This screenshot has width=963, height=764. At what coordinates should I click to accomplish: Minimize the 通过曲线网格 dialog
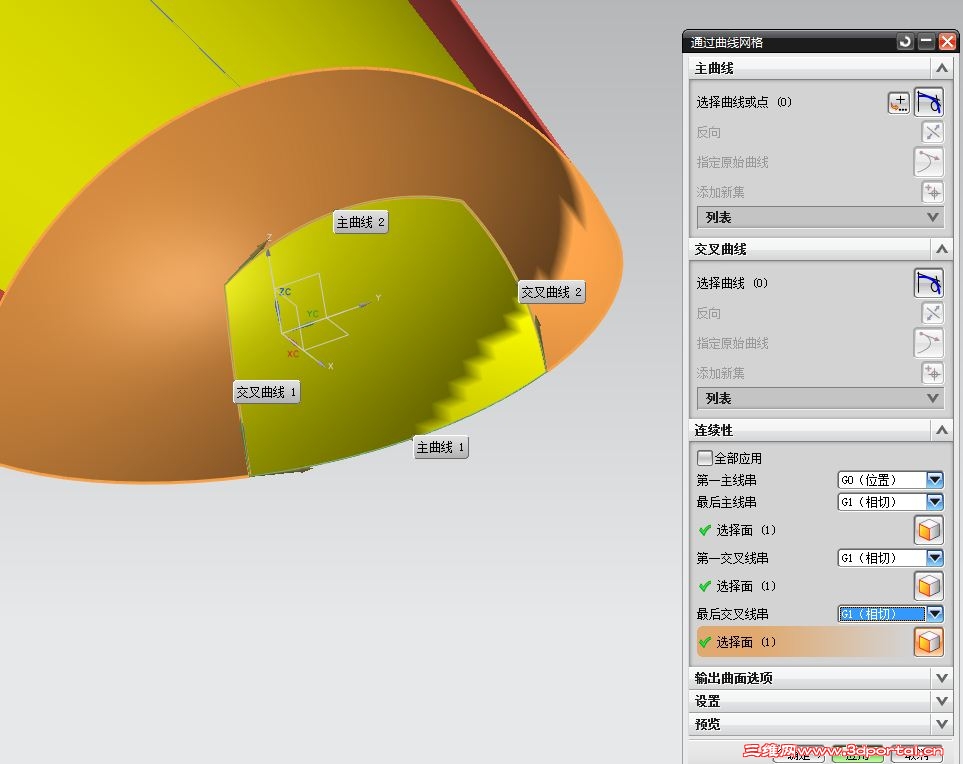coord(926,42)
